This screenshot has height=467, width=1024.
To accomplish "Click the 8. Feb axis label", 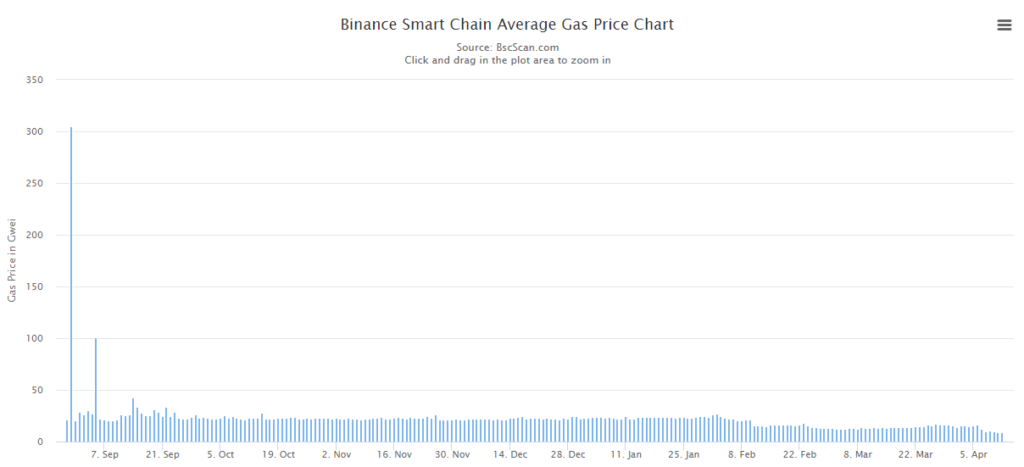I will point(742,454).
